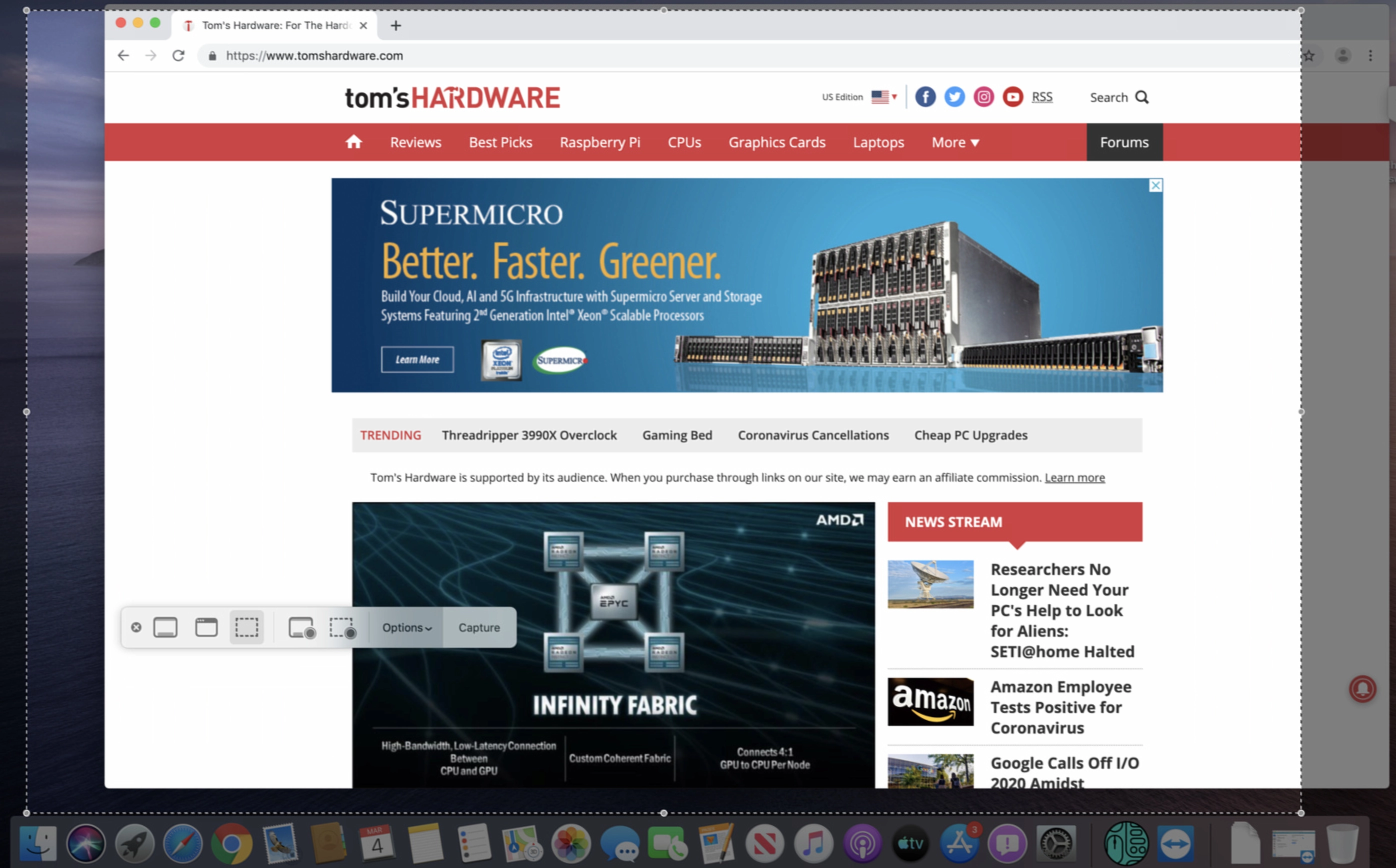1396x868 pixels.
Task: Open the screenshot Options menu
Action: coord(406,627)
